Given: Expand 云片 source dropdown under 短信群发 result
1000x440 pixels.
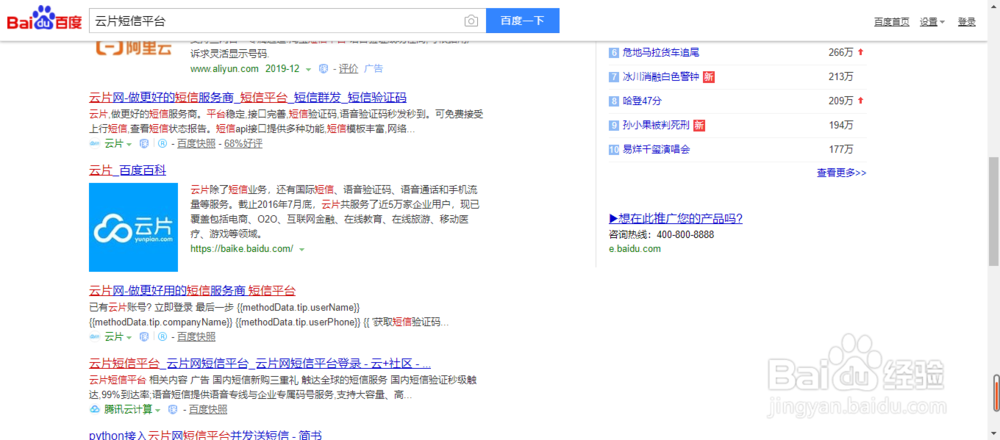Looking at the screenshot, I should click(129, 144).
